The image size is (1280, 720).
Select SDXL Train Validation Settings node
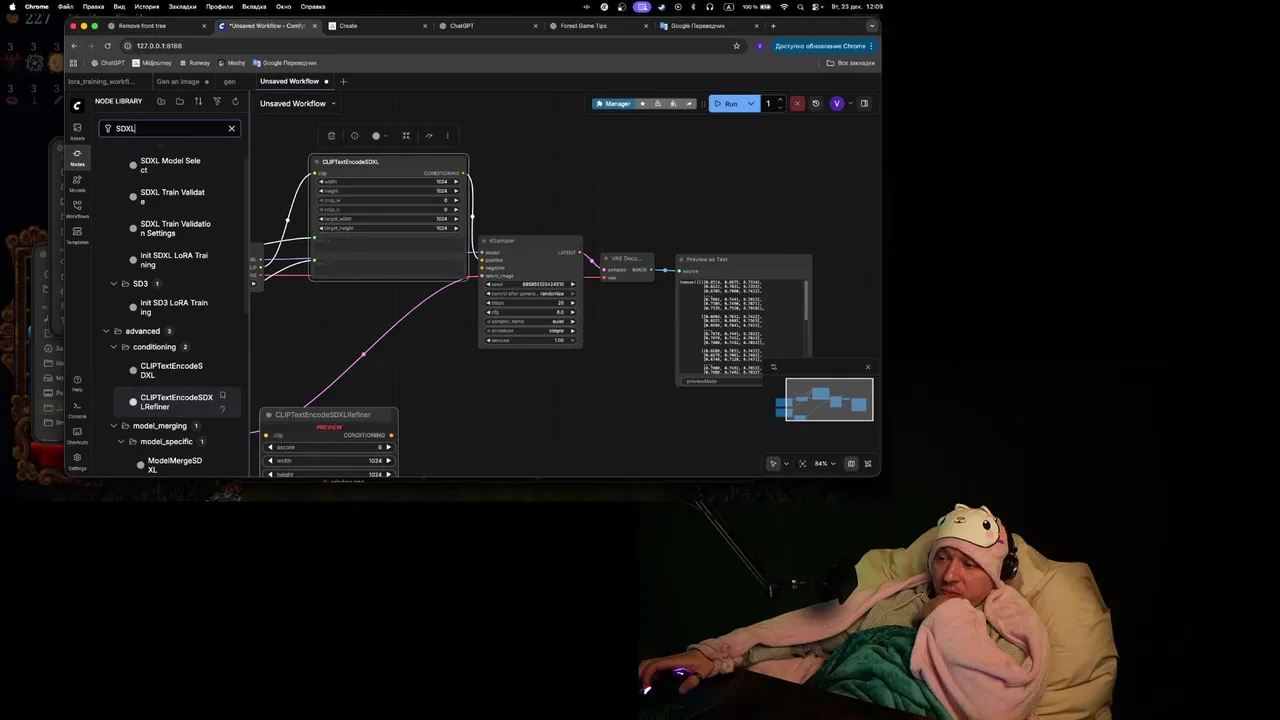[175, 228]
